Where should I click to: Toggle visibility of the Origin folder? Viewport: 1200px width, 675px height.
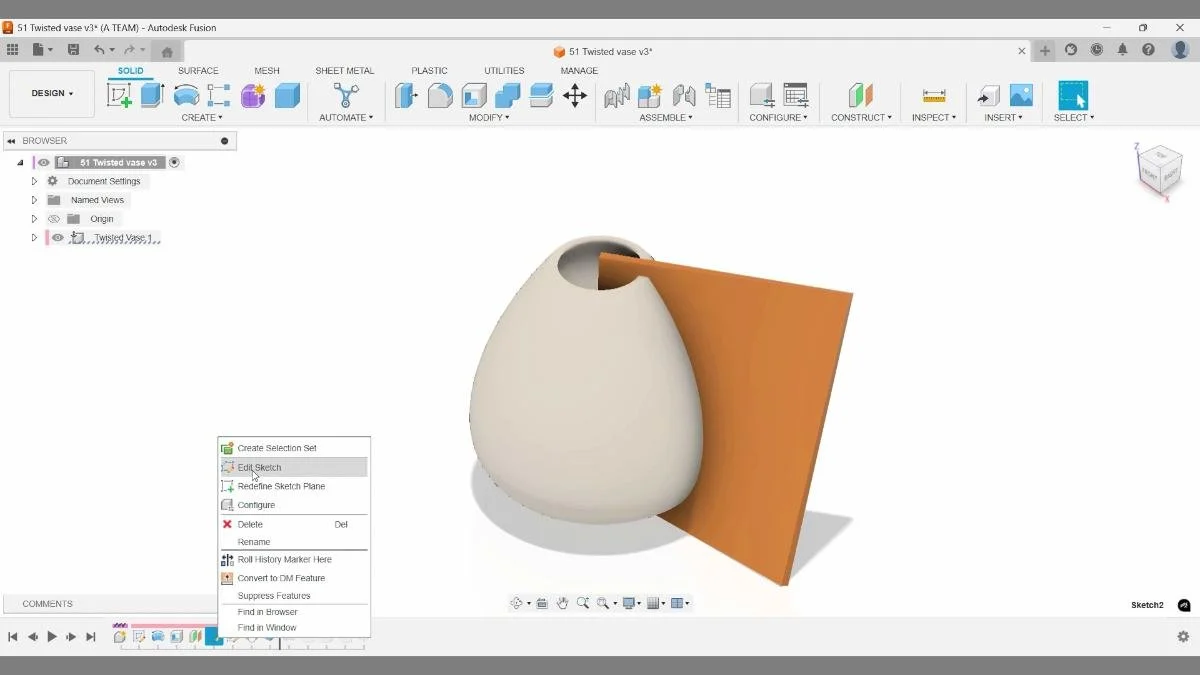(54, 218)
